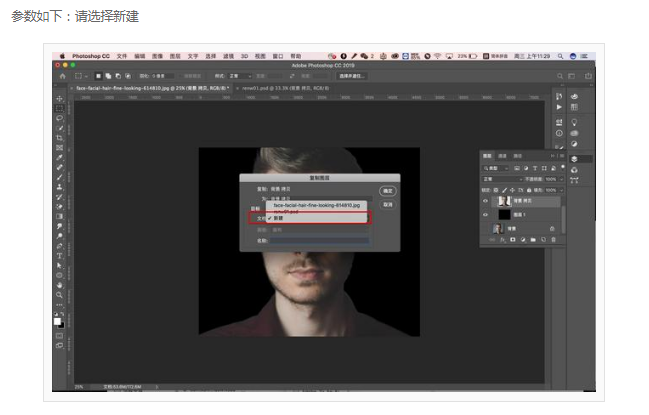Select the Hand tool
The height and width of the screenshot is (415, 649).
pos(60,285)
